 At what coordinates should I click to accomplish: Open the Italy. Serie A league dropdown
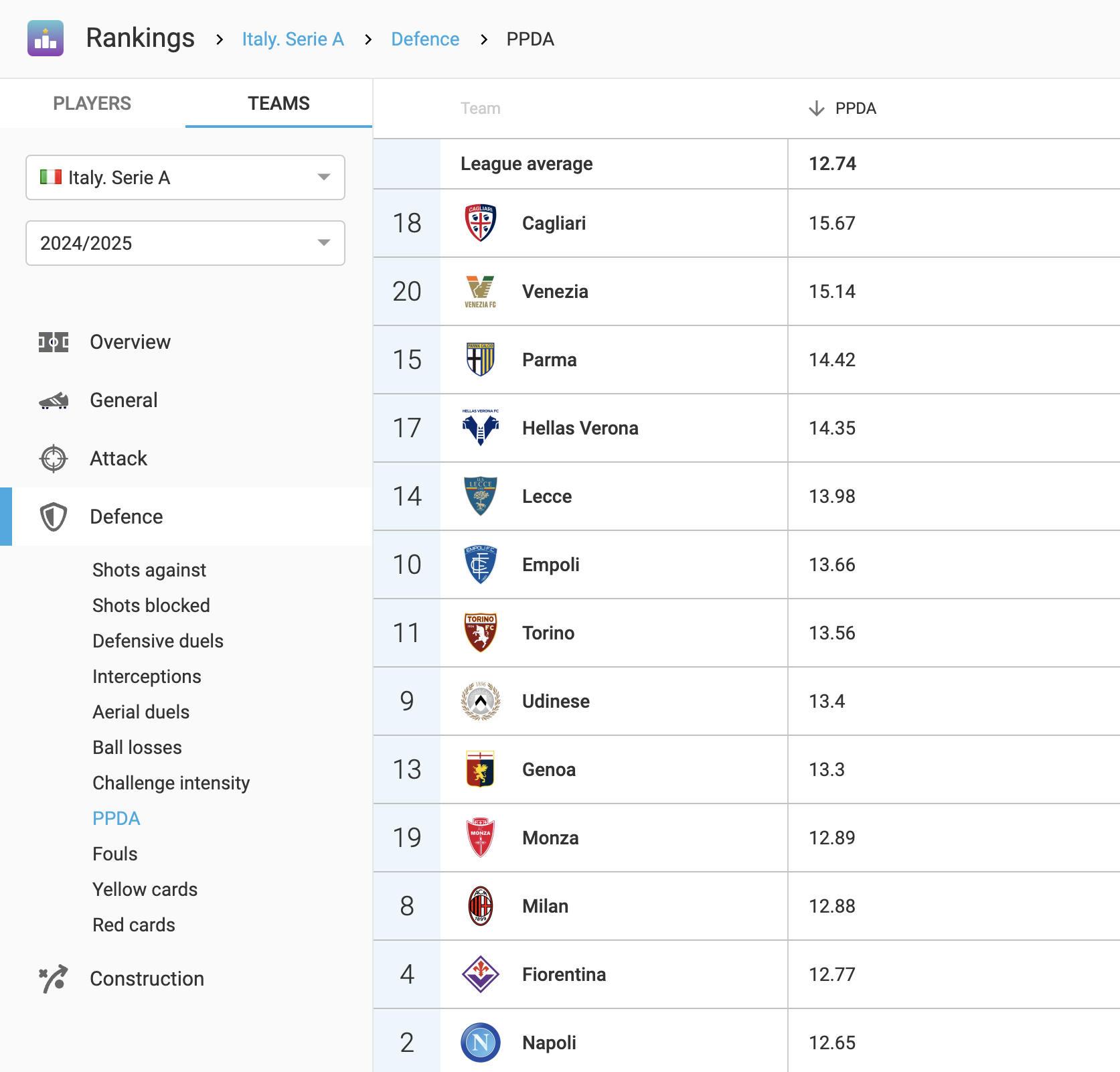185,177
